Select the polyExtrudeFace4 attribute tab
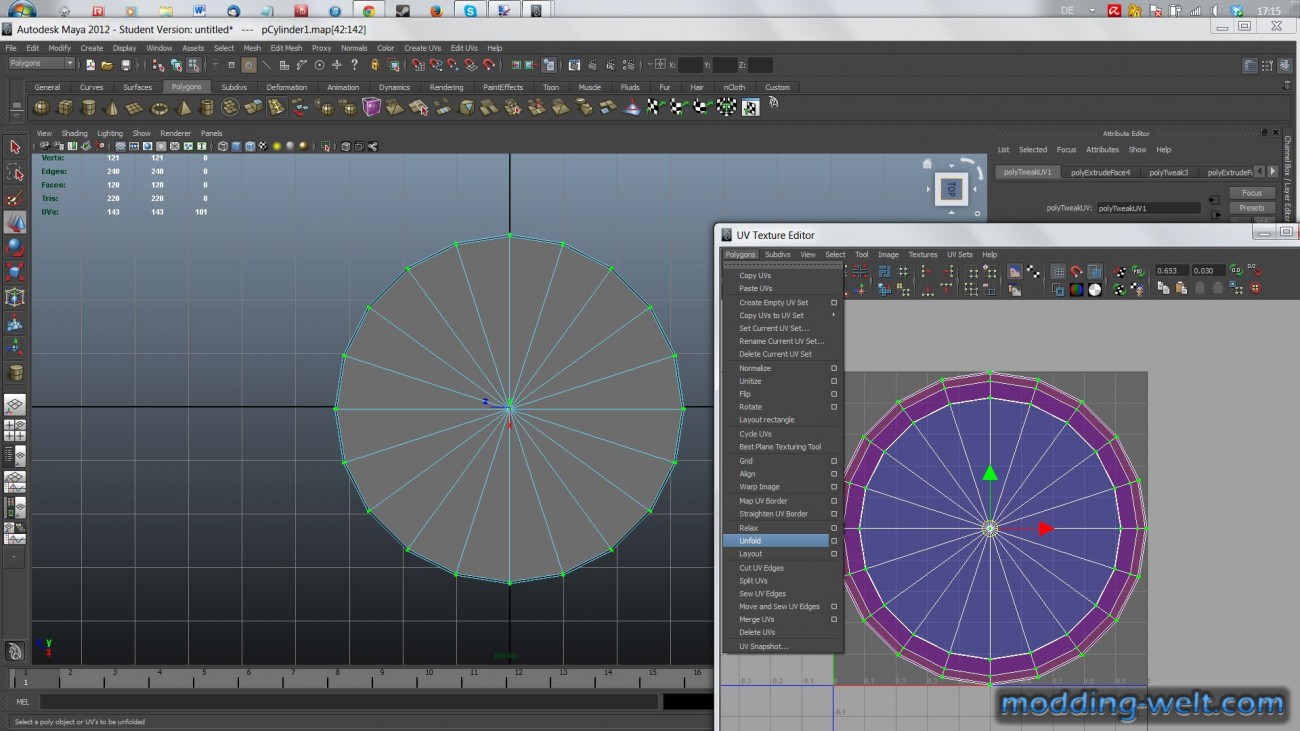 pyautogui.click(x=1100, y=172)
